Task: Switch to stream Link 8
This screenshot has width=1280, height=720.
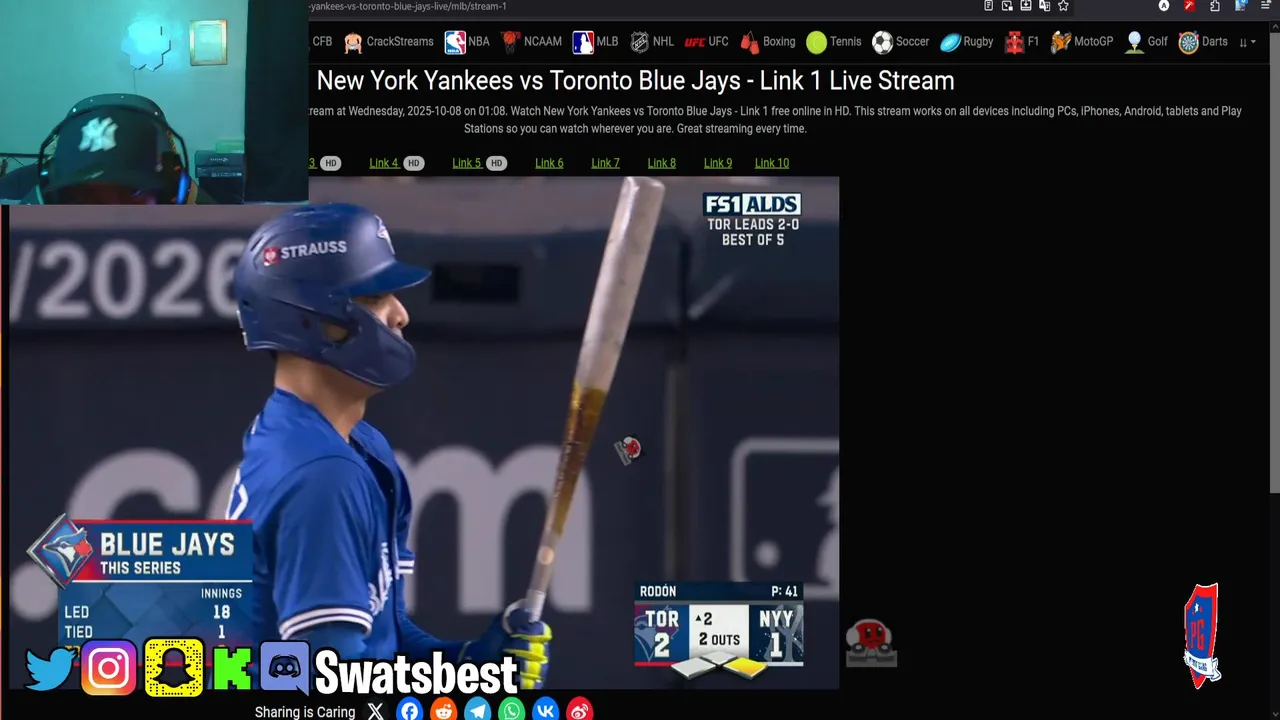Action: (661, 163)
